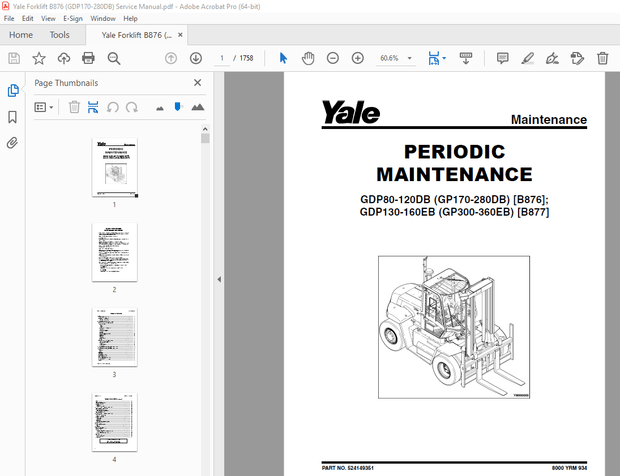Open the E-Sign menu

pos(73,18)
